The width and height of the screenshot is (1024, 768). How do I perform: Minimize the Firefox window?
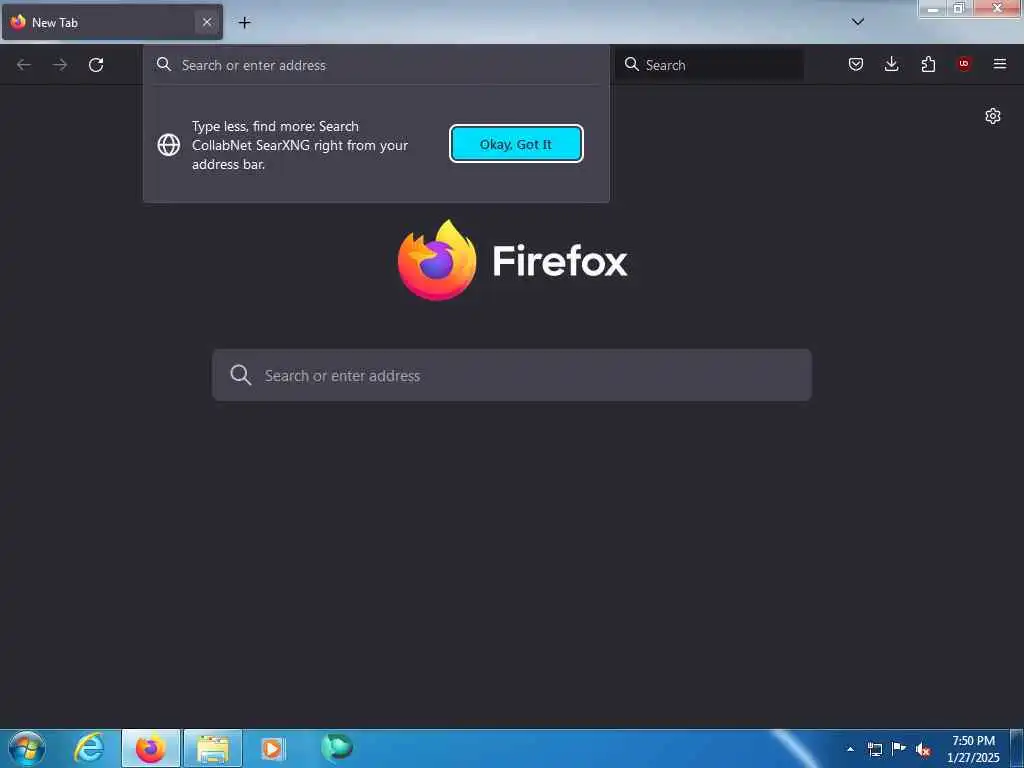(933, 9)
